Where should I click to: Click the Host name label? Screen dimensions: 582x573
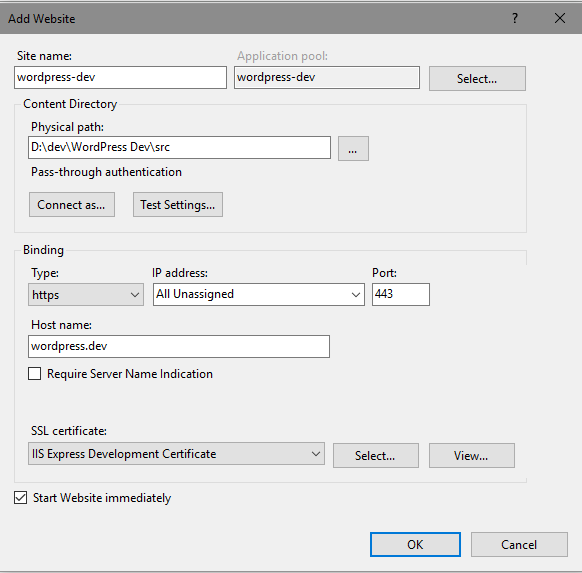(61, 325)
